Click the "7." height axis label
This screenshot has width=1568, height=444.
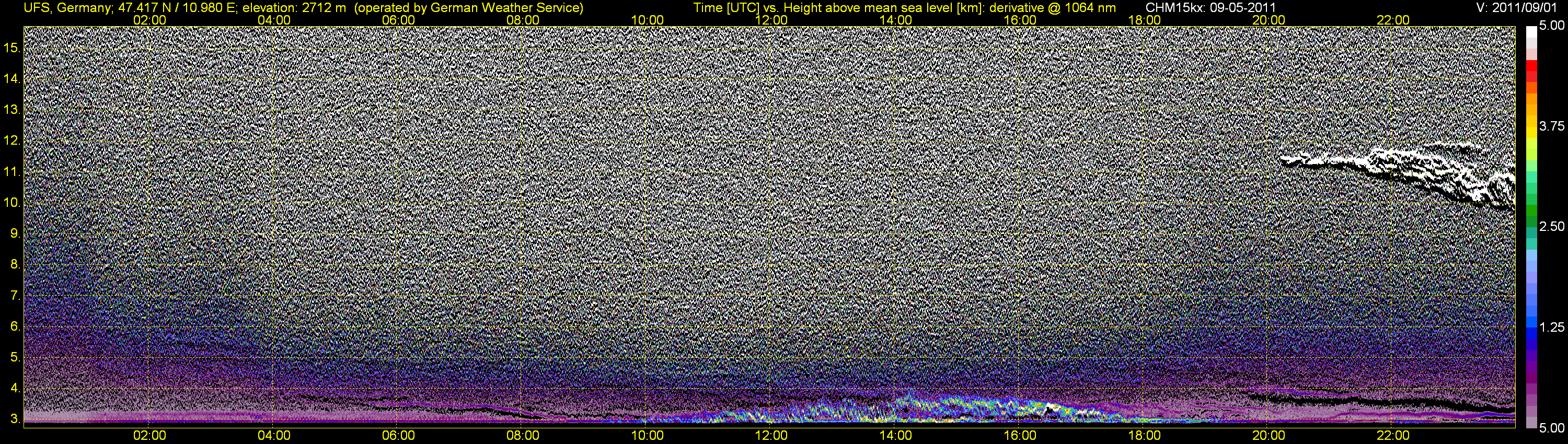pyautogui.click(x=15, y=296)
